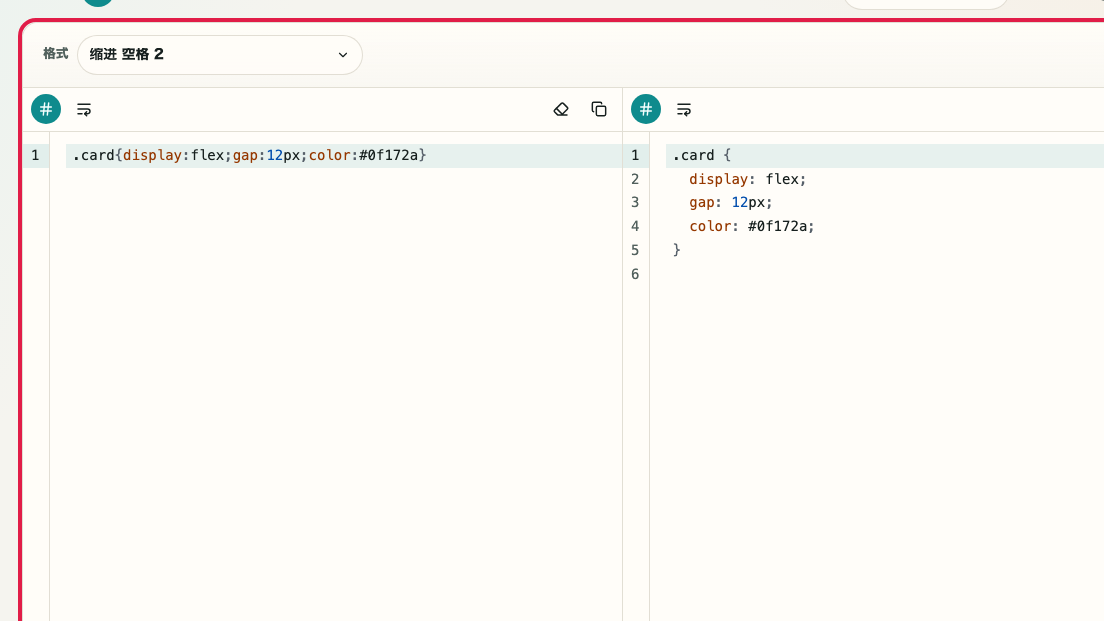
Task: Click the closing brace output line
Action: pyautogui.click(x=677, y=250)
